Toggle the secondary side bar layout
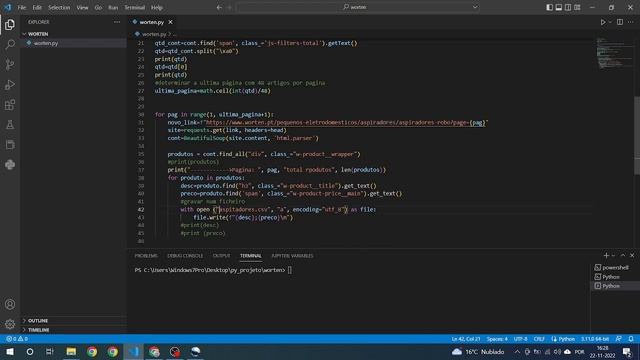Image resolution: width=640 pixels, height=360 pixels. pos(568,7)
